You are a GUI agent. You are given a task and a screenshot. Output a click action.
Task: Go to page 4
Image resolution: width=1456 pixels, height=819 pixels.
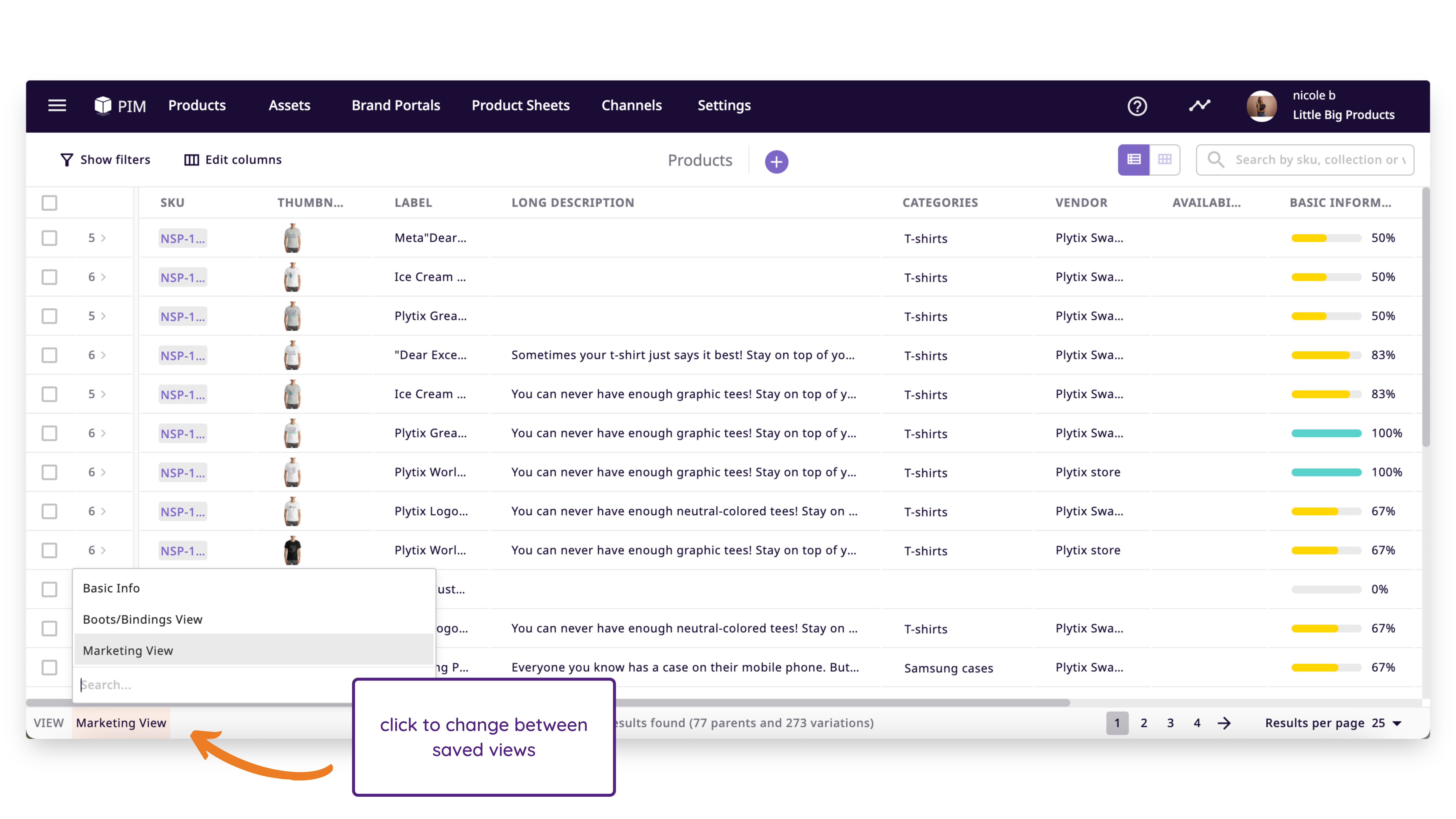tap(1197, 723)
